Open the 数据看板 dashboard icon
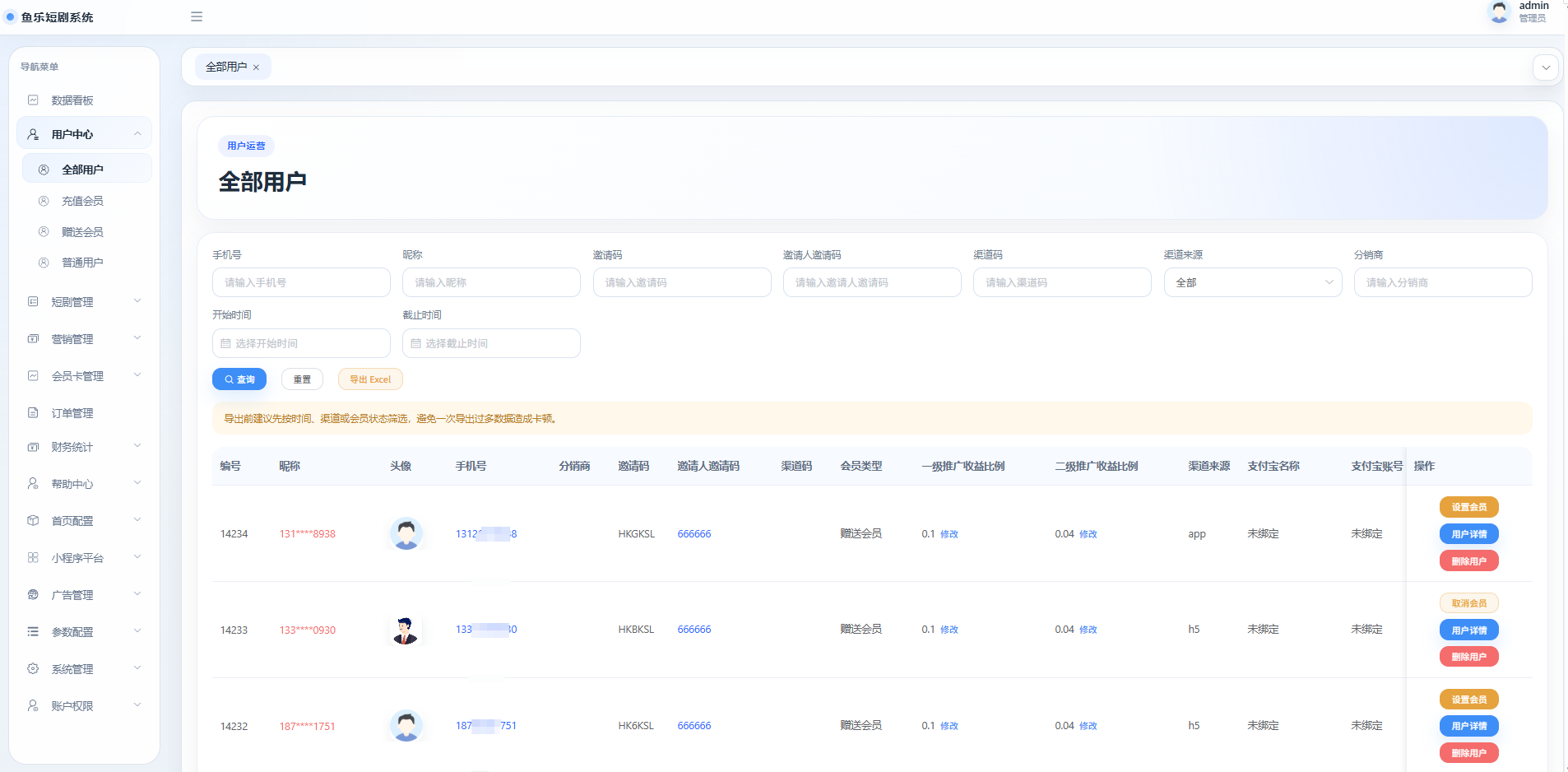The image size is (1568, 772). tap(33, 100)
